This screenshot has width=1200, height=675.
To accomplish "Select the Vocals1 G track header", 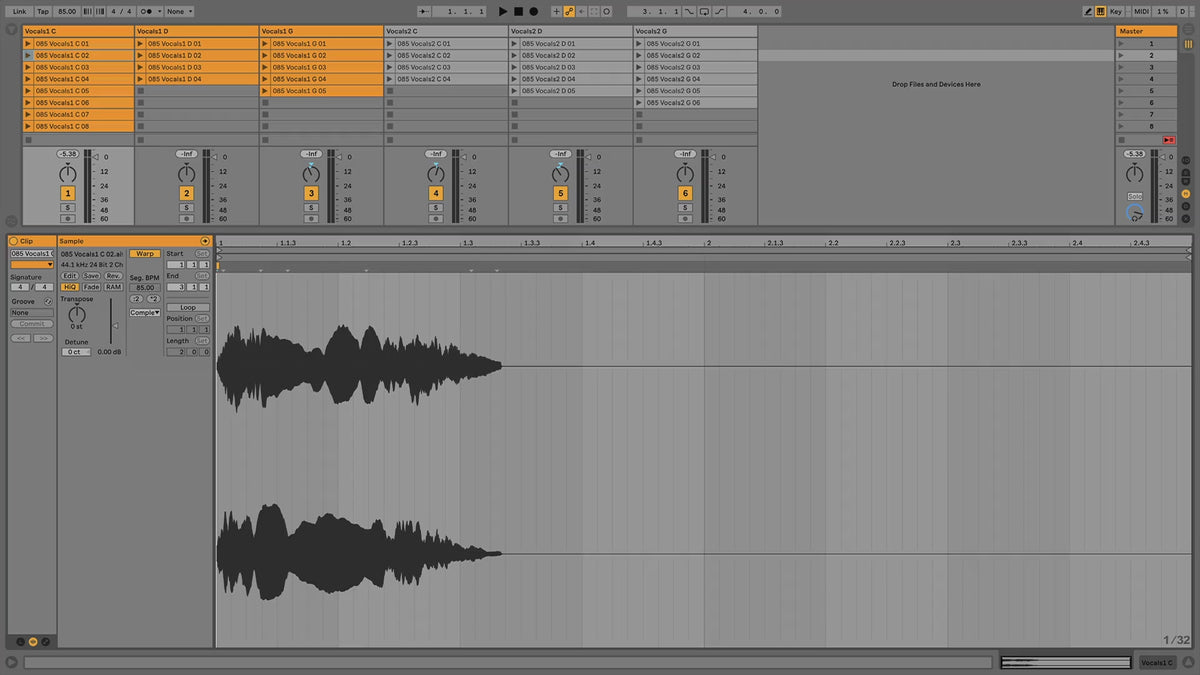I will [x=321, y=31].
